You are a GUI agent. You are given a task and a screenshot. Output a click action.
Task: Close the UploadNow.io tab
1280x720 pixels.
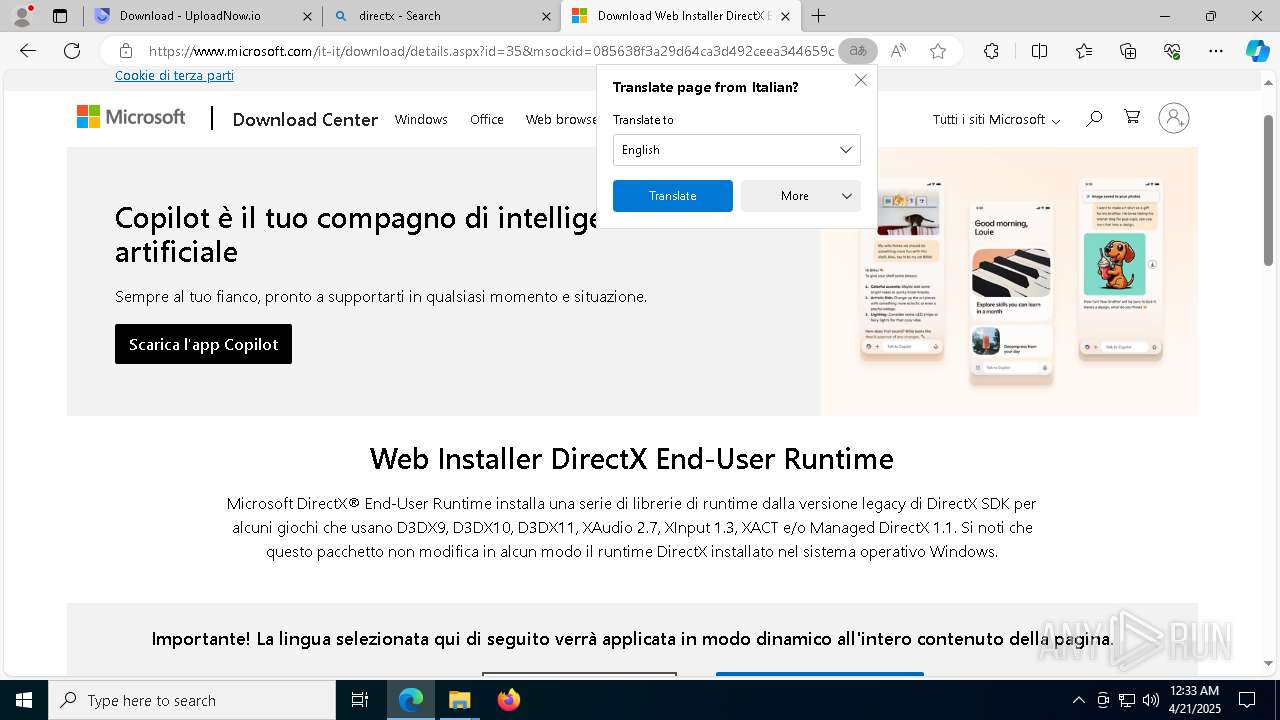coord(307,16)
